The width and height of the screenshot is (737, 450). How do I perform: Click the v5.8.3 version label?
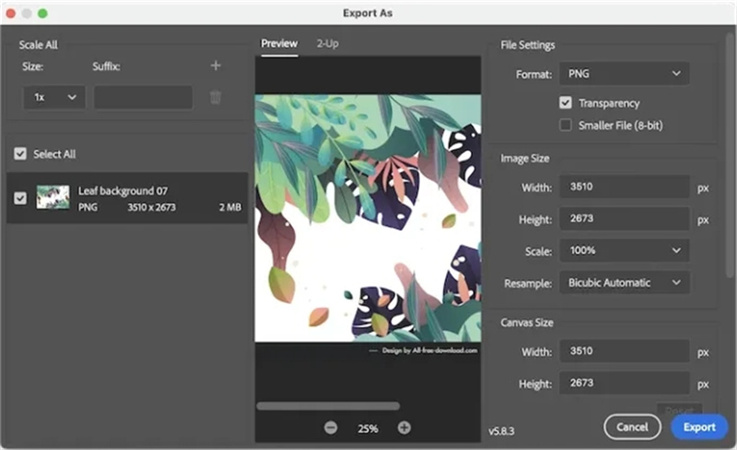501,431
